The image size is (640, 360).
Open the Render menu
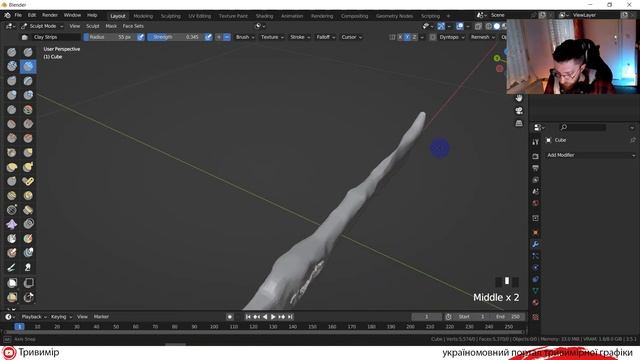click(x=50, y=15)
